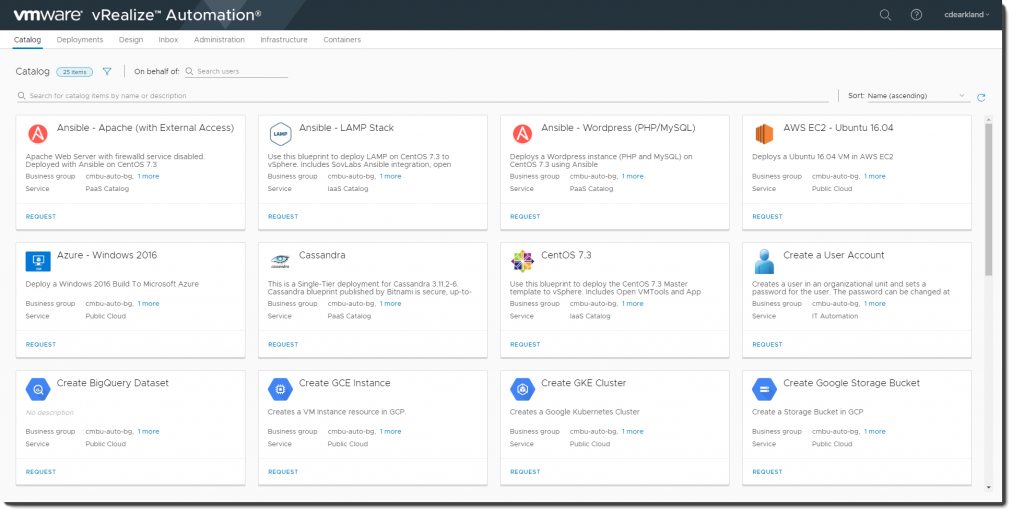
Task: Click the catalog vertical scrollbar
Action: 988,200
